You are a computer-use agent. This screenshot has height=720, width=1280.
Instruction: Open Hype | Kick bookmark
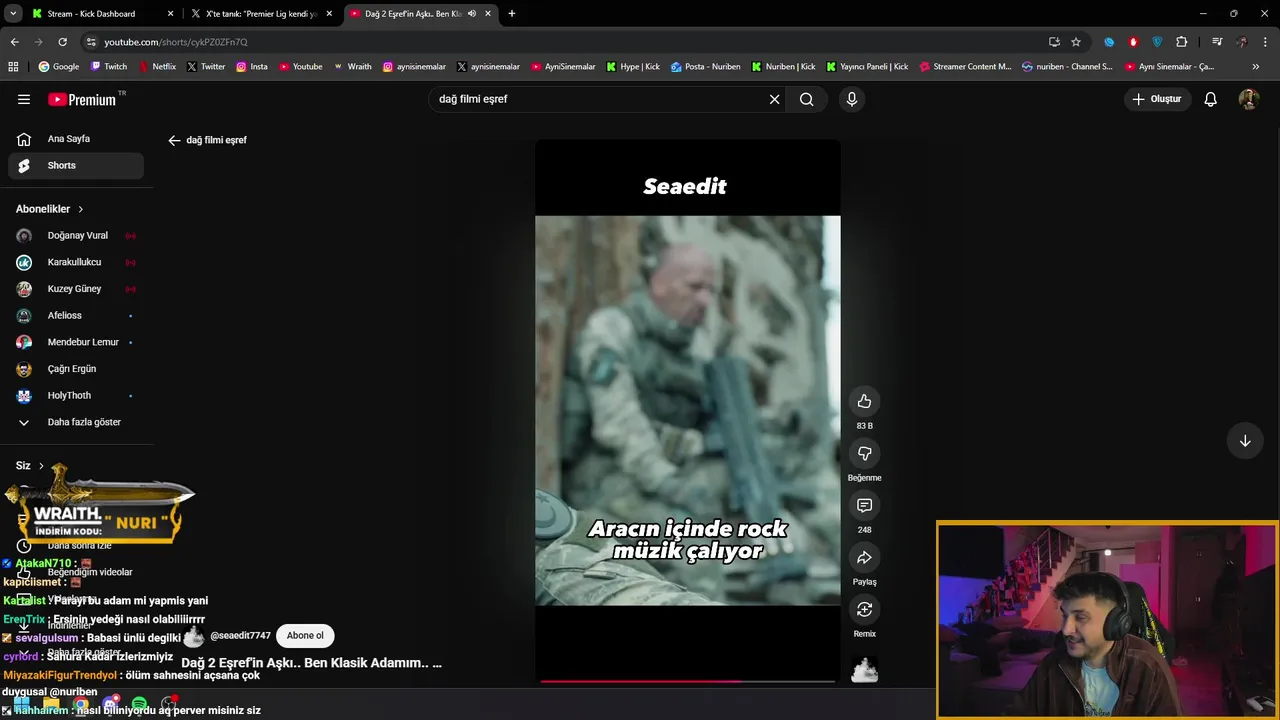tap(633, 67)
